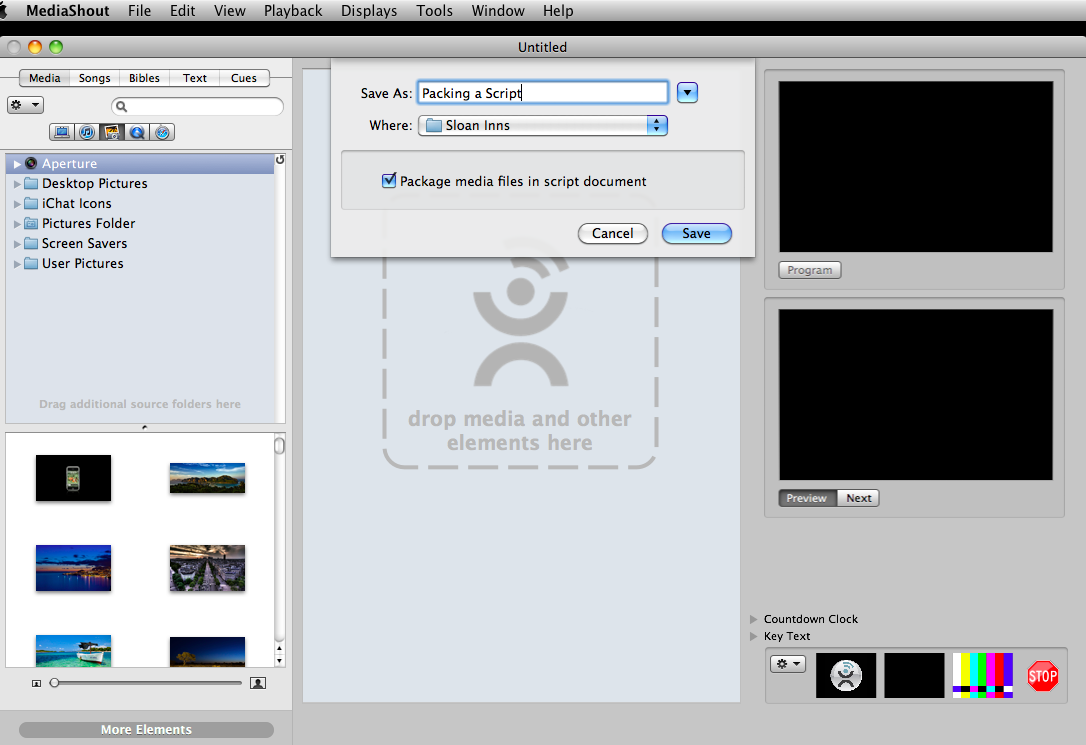Viewport: 1086px width, 745px height.
Task: Select the iTunes music source icon
Action: point(87,132)
